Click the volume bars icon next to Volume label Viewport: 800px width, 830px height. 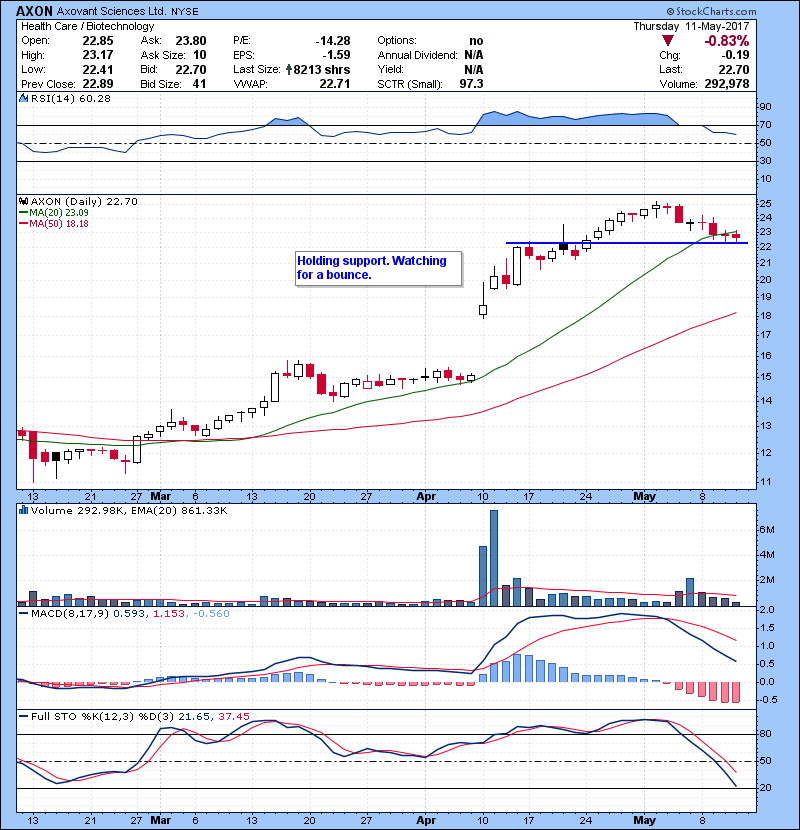click(23, 510)
